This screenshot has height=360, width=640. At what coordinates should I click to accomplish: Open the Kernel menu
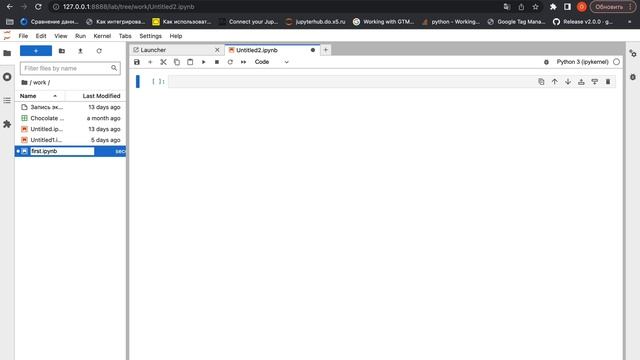pyautogui.click(x=102, y=36)
